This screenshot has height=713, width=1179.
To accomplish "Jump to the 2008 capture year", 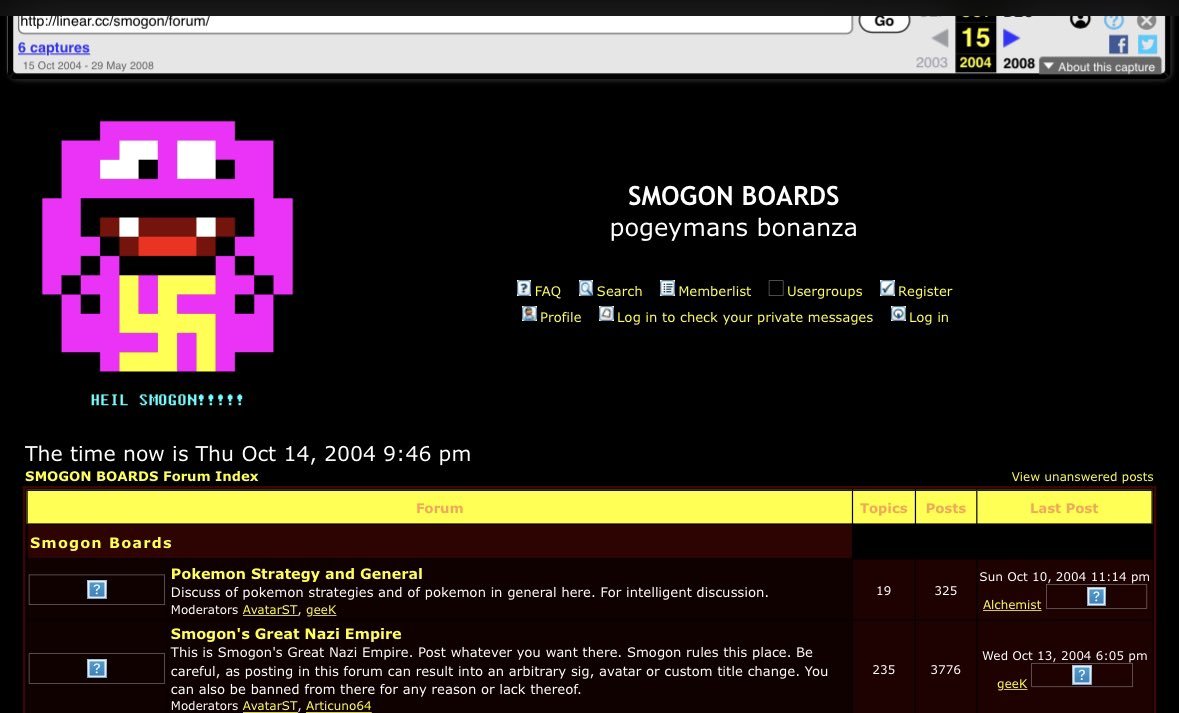I will (1019, 63).
